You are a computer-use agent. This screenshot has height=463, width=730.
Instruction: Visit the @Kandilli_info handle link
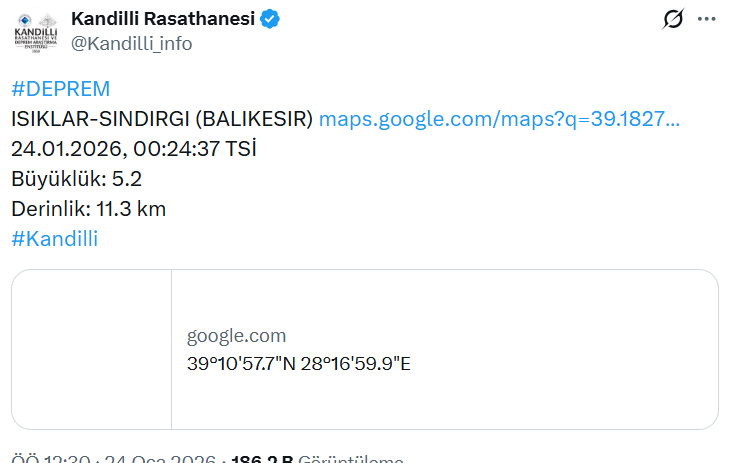(x=131, y=43)
